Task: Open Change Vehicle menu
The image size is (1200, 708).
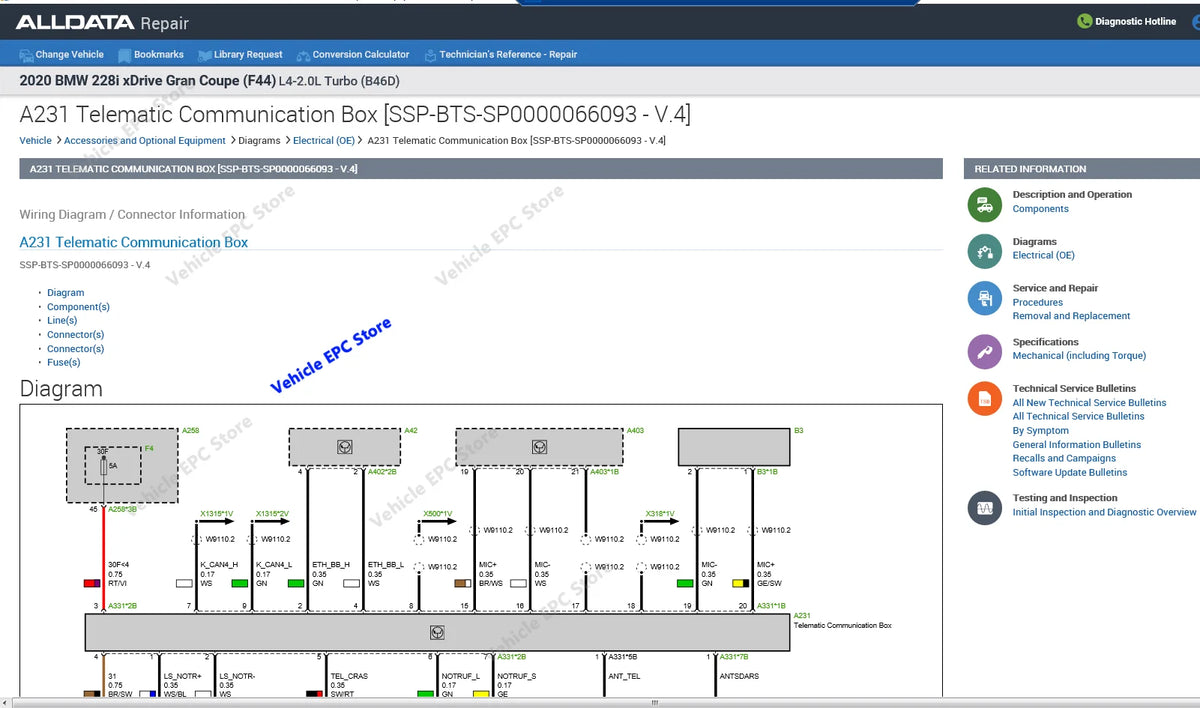Action: (69, 55)
